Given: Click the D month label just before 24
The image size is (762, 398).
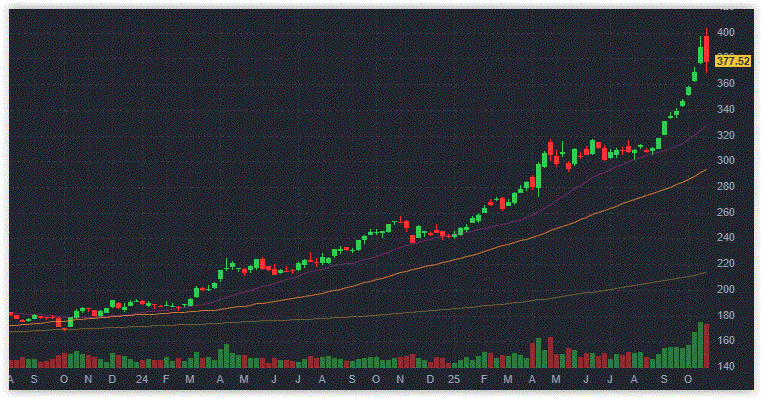Looking at the screenshot, I should (x=112, y=380).
